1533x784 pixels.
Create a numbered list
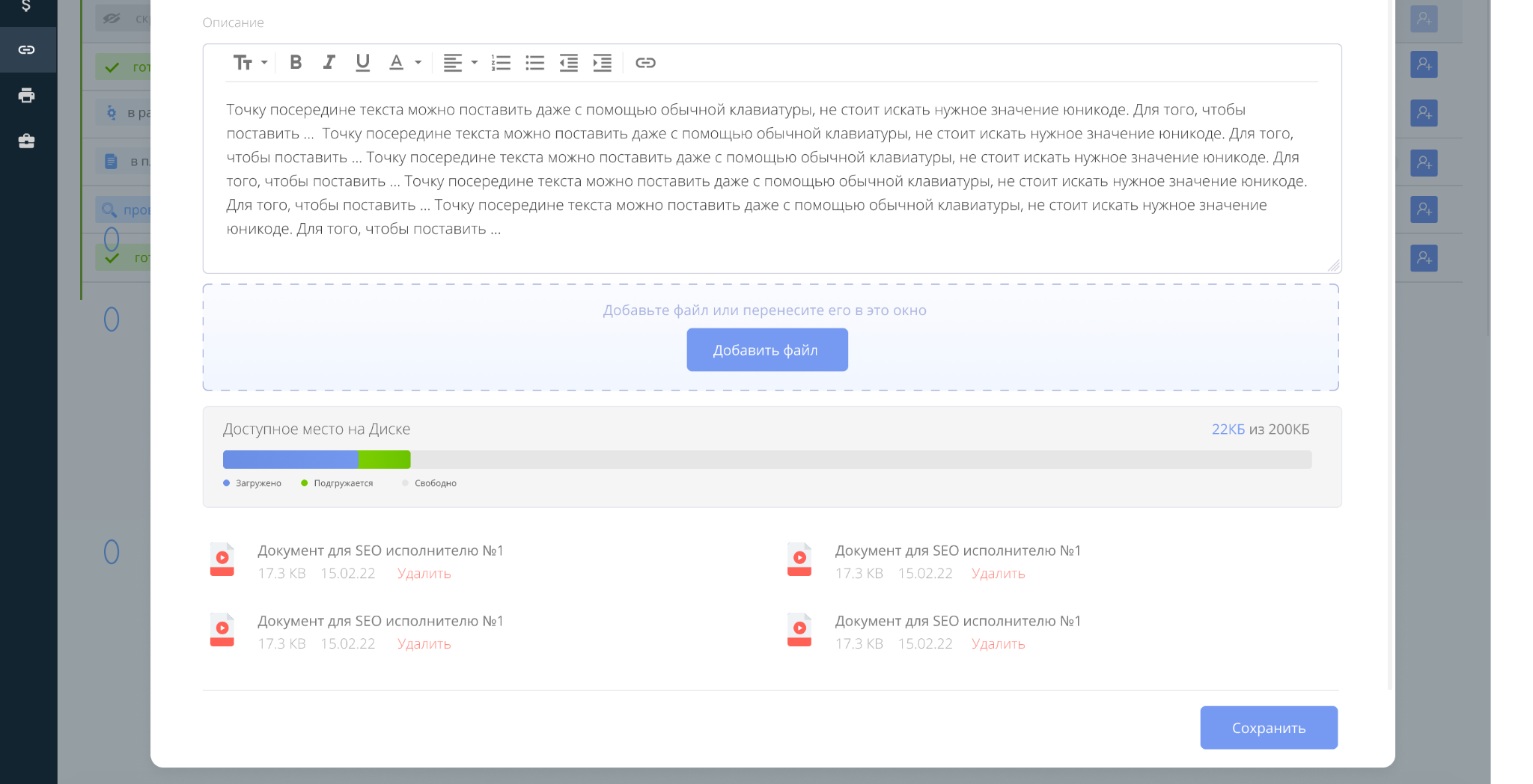click(501, 63)
